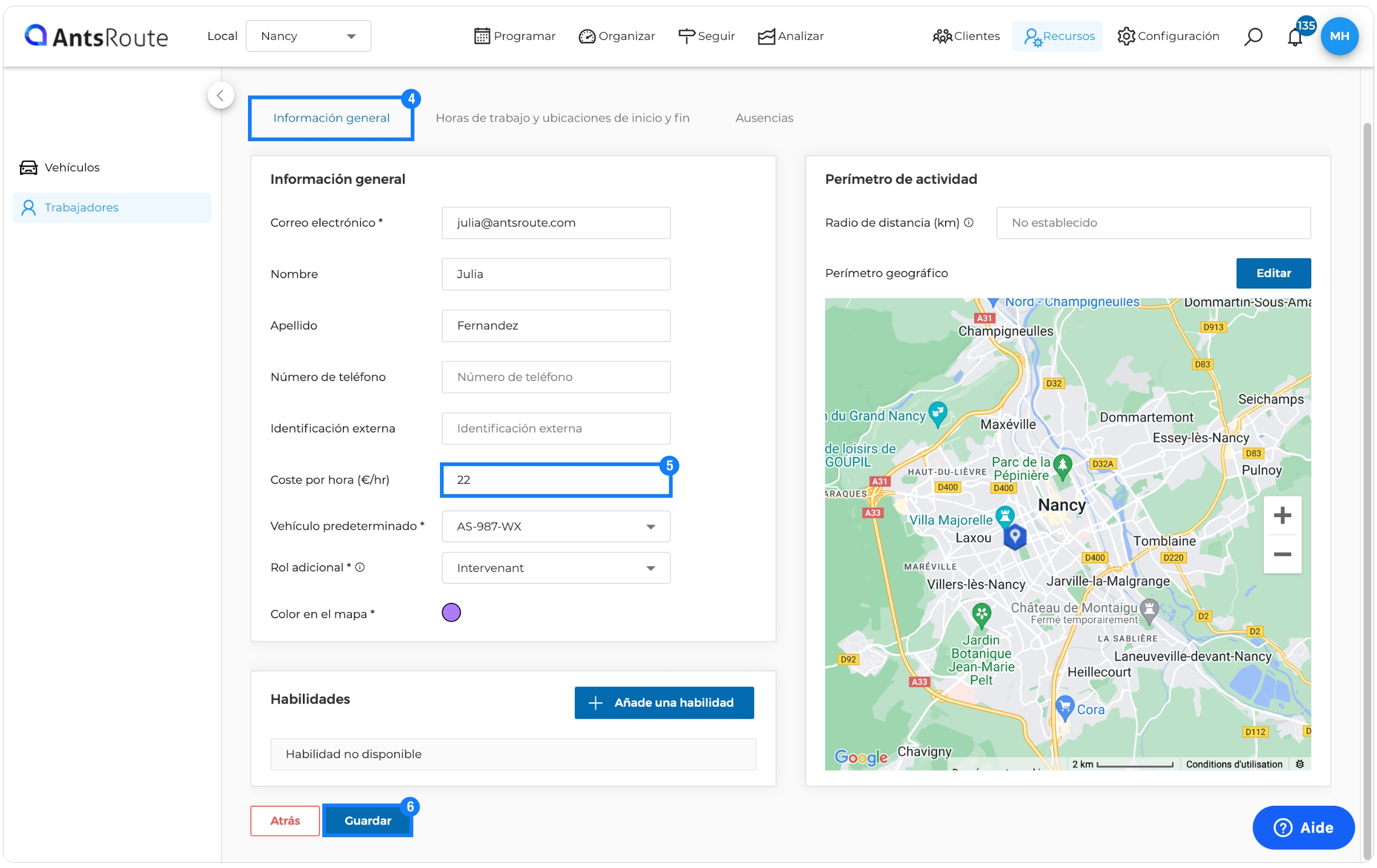The width and height of the screenshot is (1377, 868).
Task: Open the Rol adicional dropdown
Action: click(x=556, y=569)
